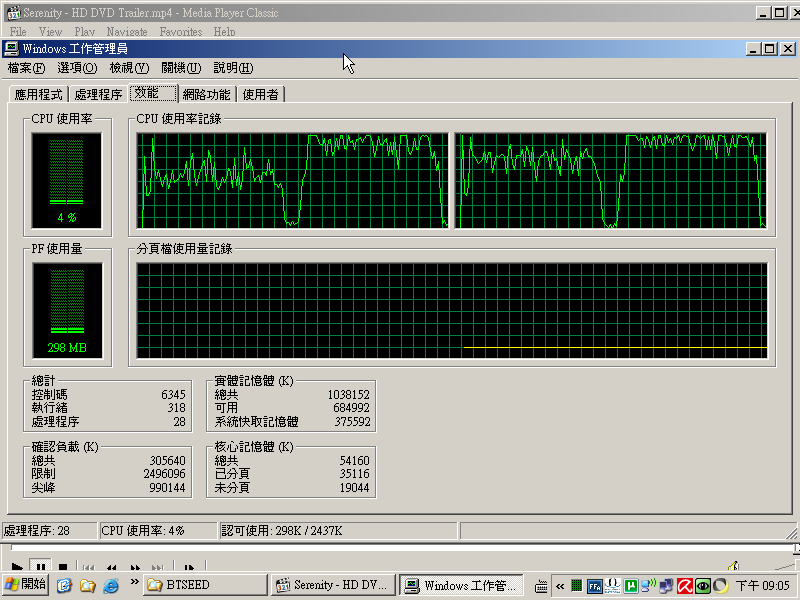
Task: Open the red Avira antivirus tray icon
Action: (685, 585)
